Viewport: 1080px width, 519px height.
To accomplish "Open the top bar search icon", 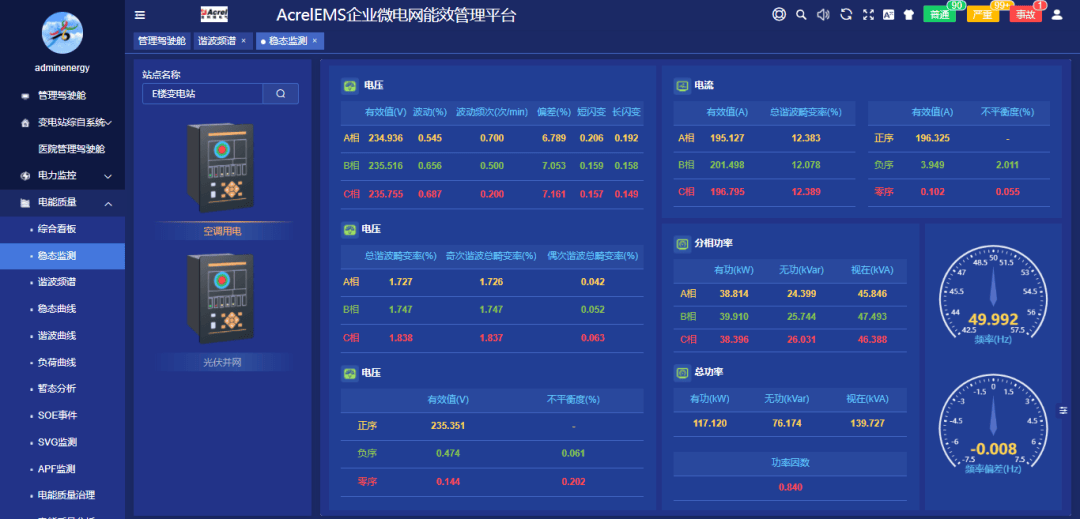I will coord(800,14).
